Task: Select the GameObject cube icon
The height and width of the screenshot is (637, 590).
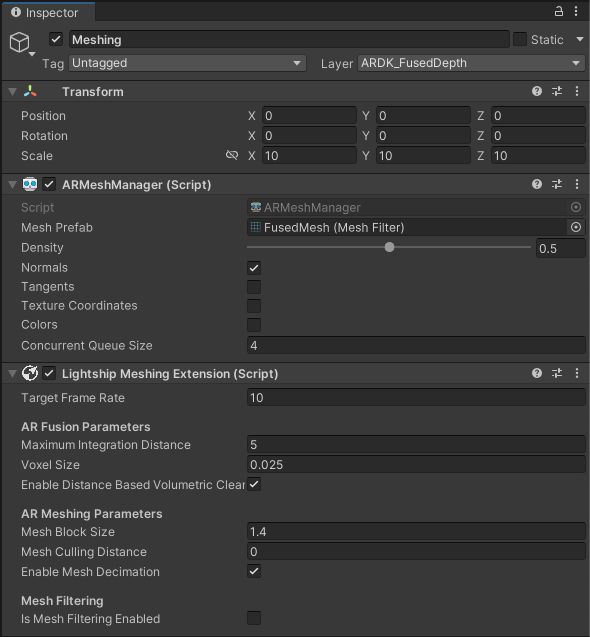Action: (x=20, y=42)
